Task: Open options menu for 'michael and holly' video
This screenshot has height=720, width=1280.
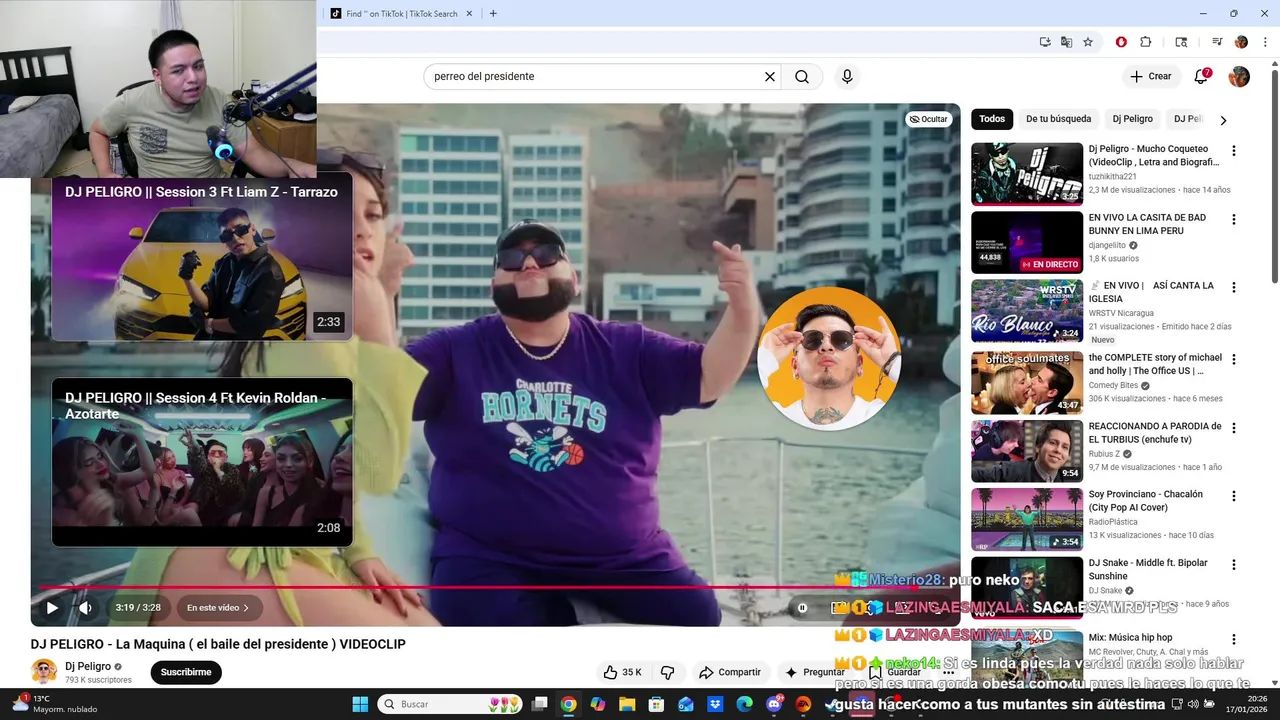Action: coord(1233,359)
